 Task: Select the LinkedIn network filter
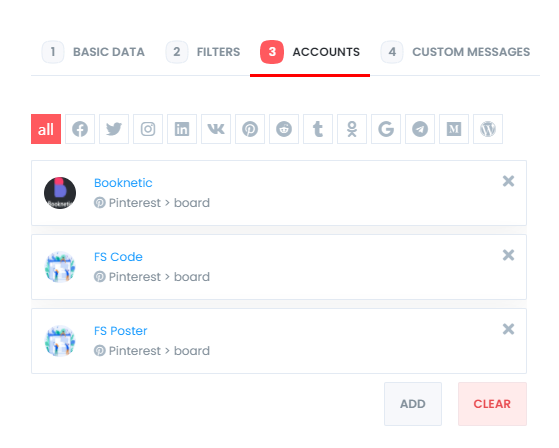tap(182, 129)
